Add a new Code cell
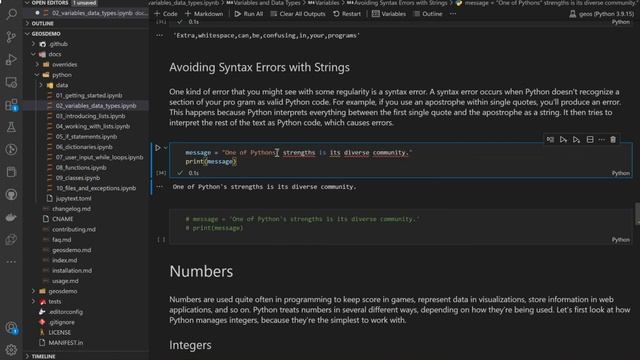The image size is (640, 360). 166,14
